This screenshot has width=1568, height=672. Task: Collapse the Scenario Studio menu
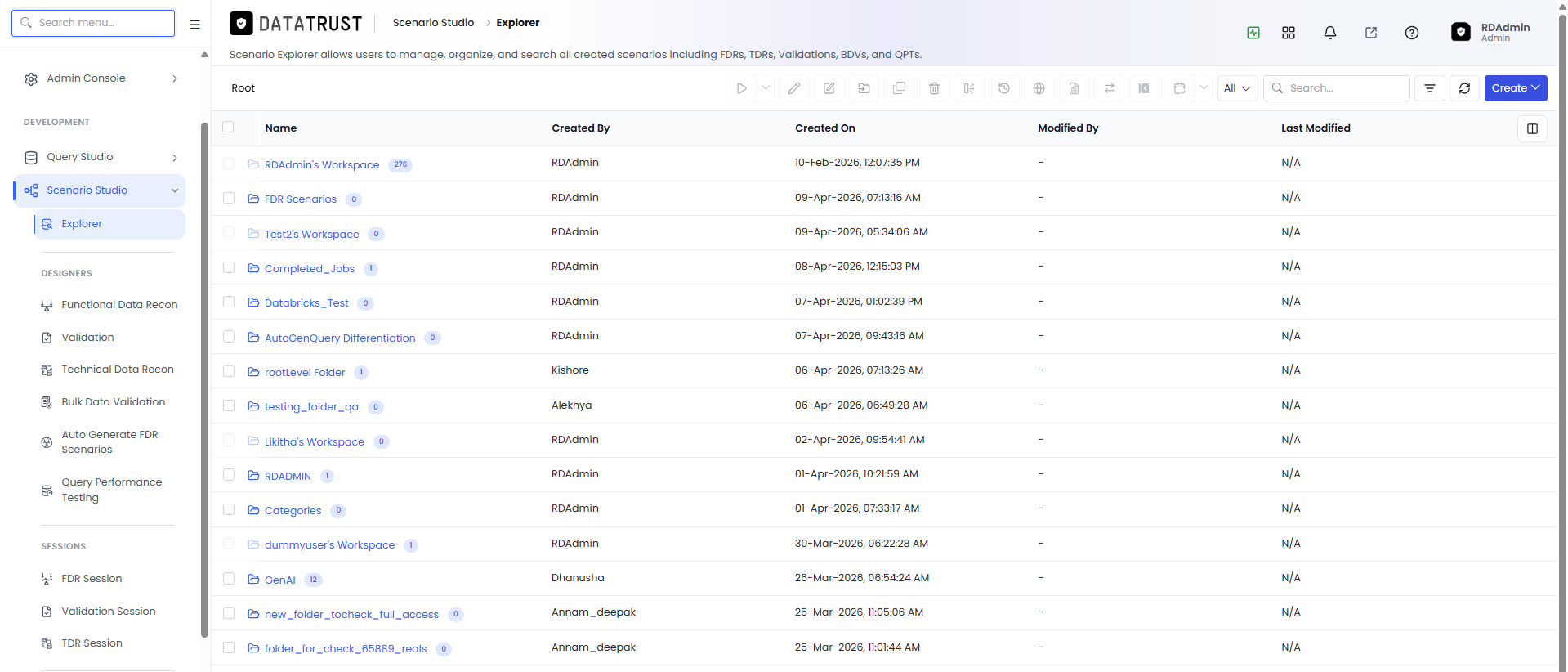click(x=101, y=190)
